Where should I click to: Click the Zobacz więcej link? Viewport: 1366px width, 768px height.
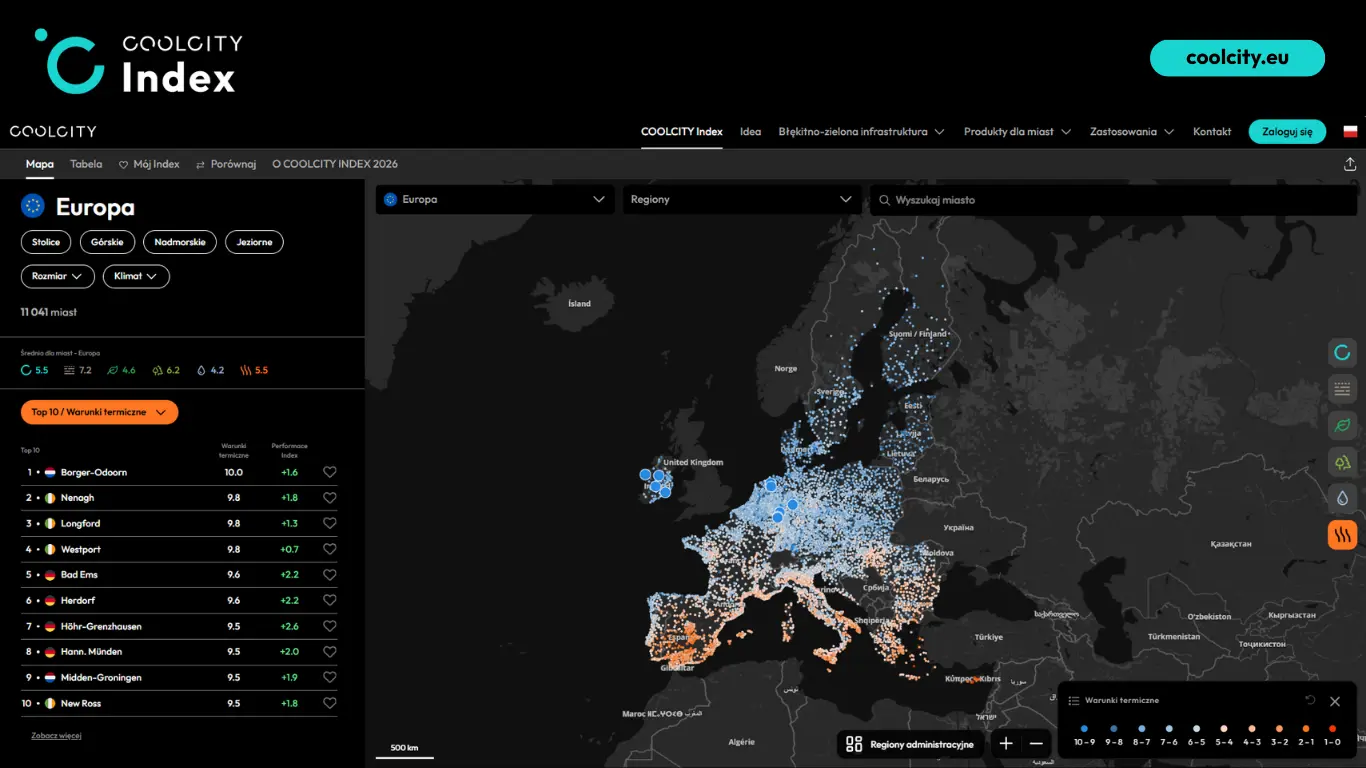point(56,735)
